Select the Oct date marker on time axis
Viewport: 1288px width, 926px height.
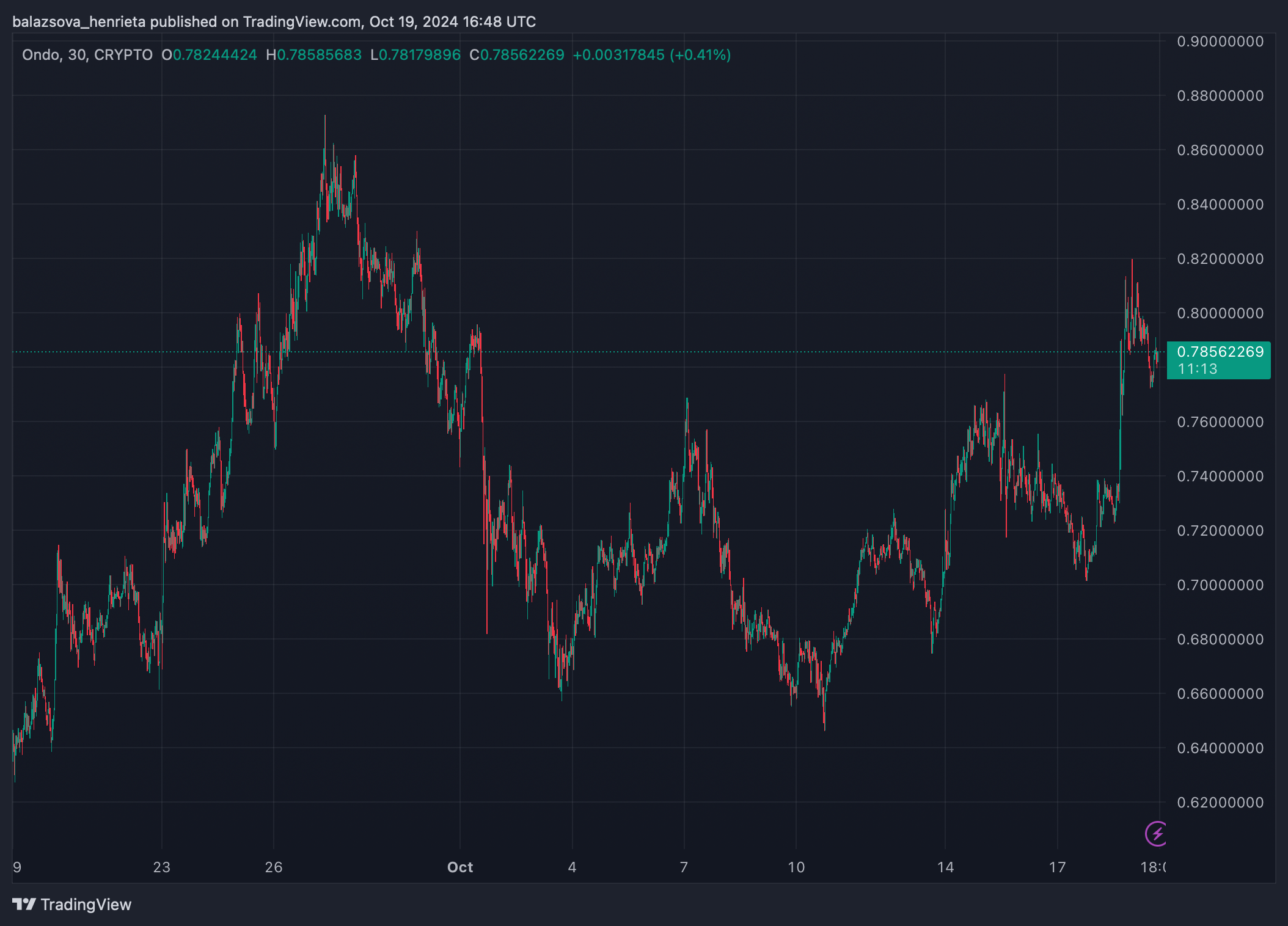pyautogui.click(x=460, y=867)
